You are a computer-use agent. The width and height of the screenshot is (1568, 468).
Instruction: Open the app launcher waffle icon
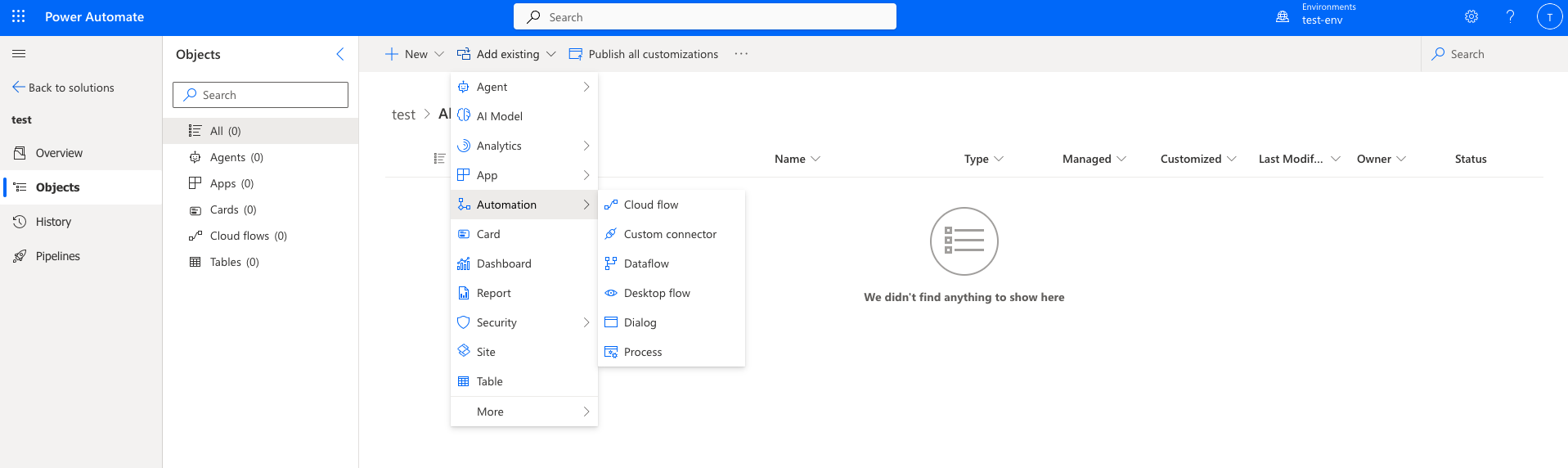point(19,16)
